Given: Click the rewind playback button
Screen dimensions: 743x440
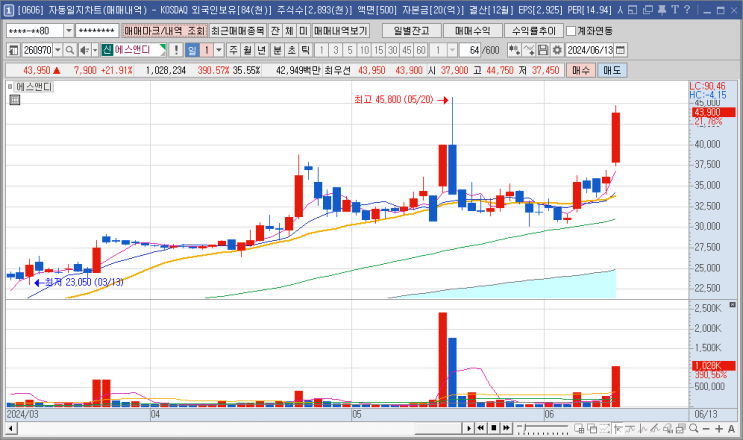Looking at the screenshot, I should pyautogui.click(x=481, y=428).
